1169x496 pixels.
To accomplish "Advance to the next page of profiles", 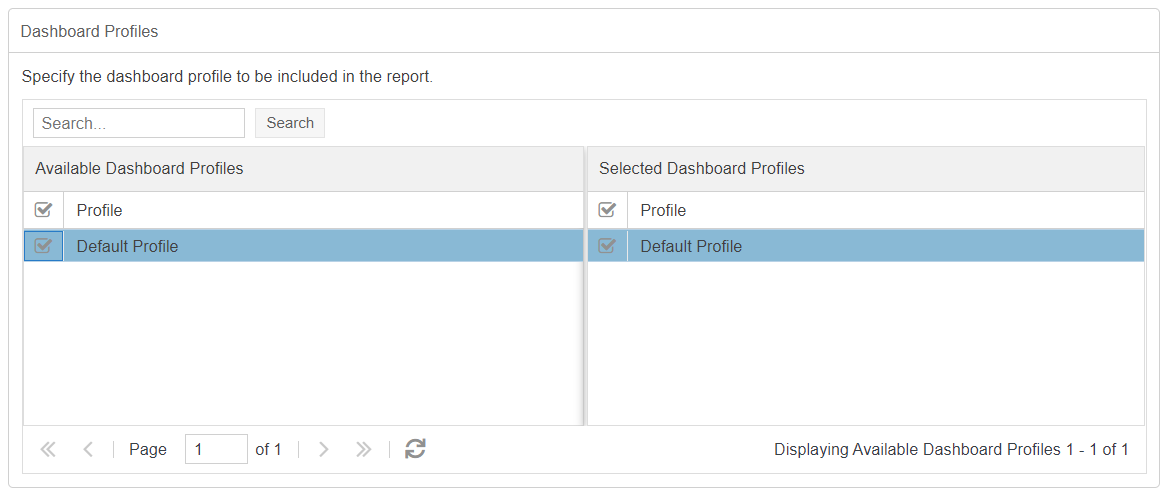I will tap(323, 450).
